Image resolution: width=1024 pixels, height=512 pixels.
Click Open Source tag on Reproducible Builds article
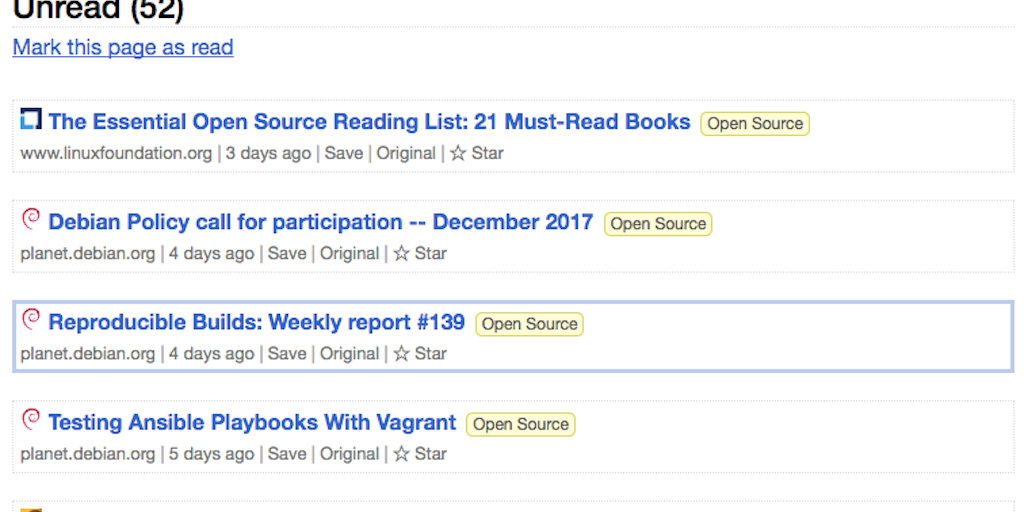[529, 324]
